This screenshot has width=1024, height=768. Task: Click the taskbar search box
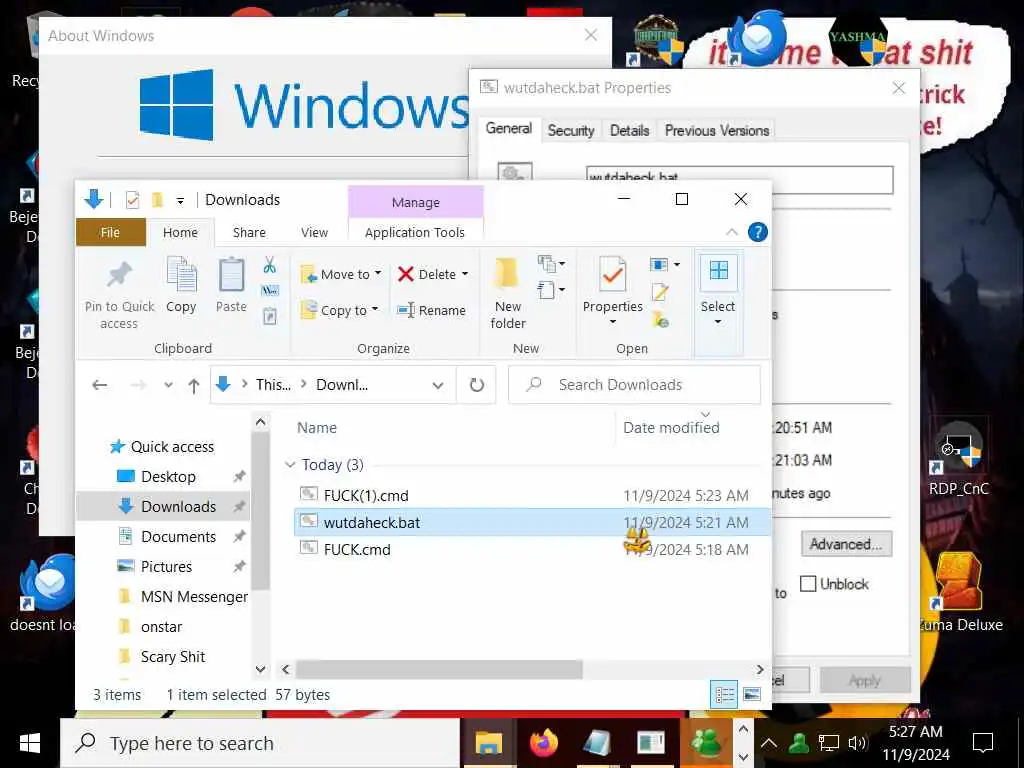(x=260, y=743)
